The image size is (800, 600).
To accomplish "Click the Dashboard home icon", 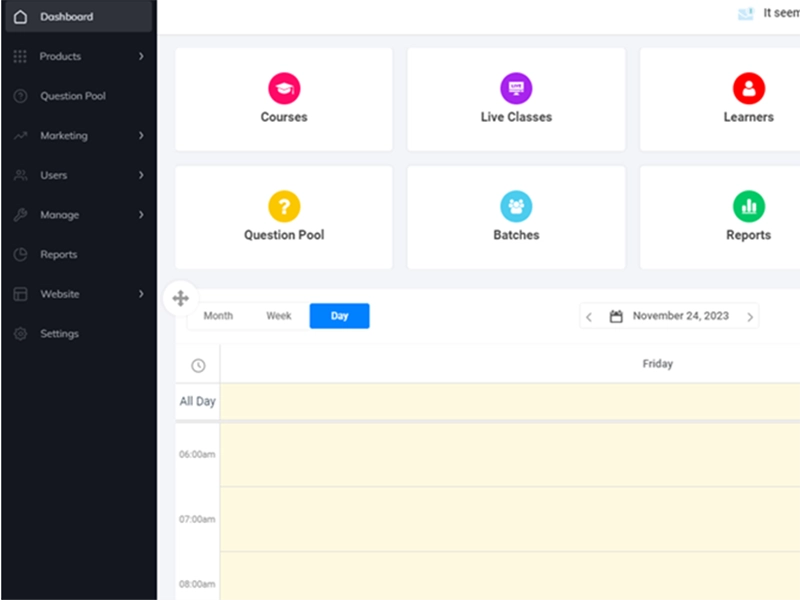I will click(20, 17).
